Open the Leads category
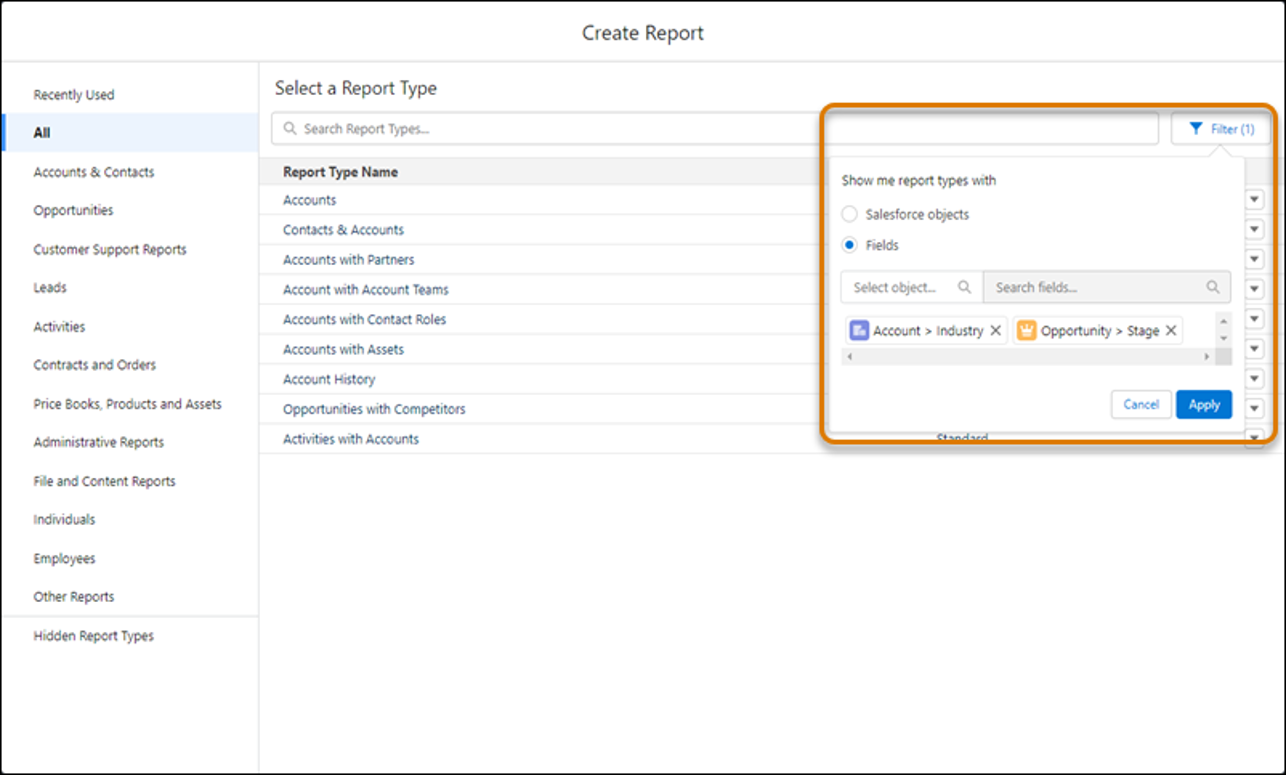Viewport: 1288px width, 775px height. (x=50, y=288)
